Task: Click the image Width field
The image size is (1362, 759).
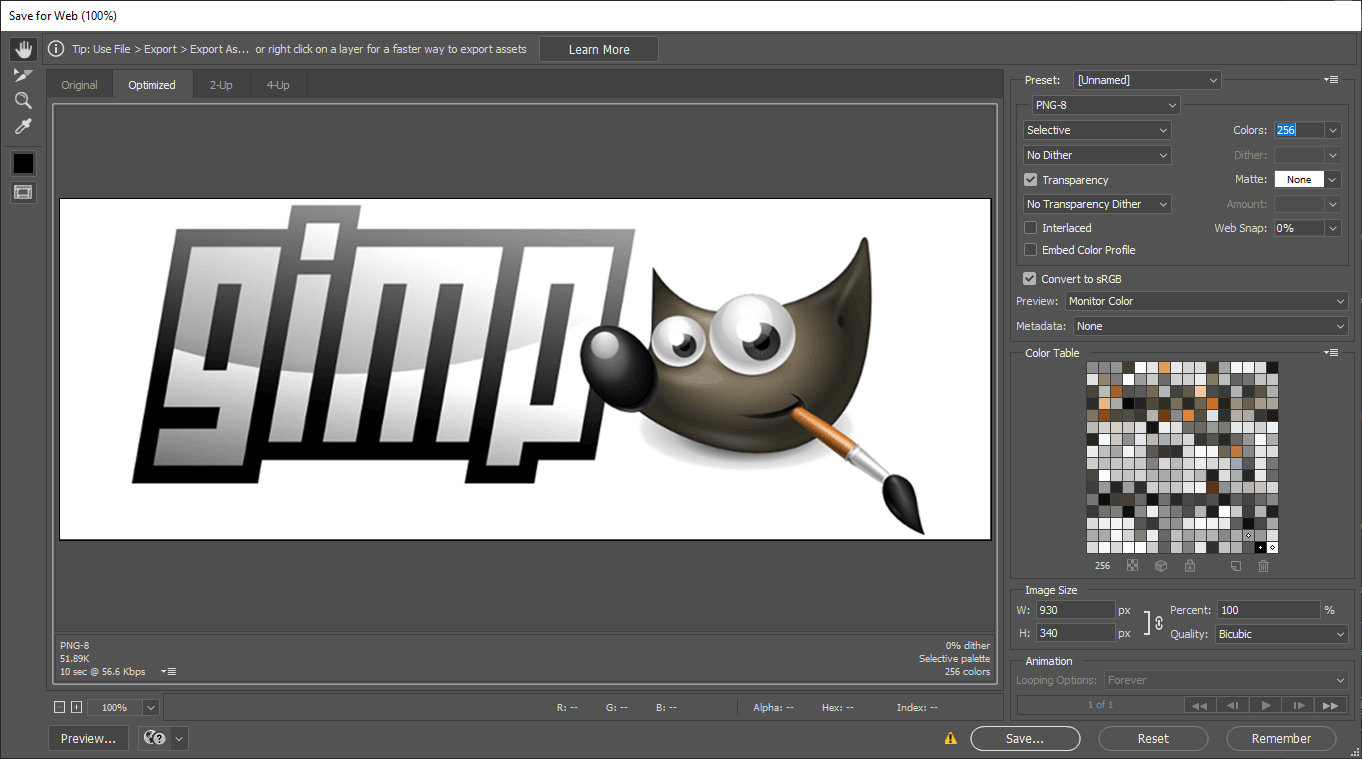Action: click(x=1075, y=610)
